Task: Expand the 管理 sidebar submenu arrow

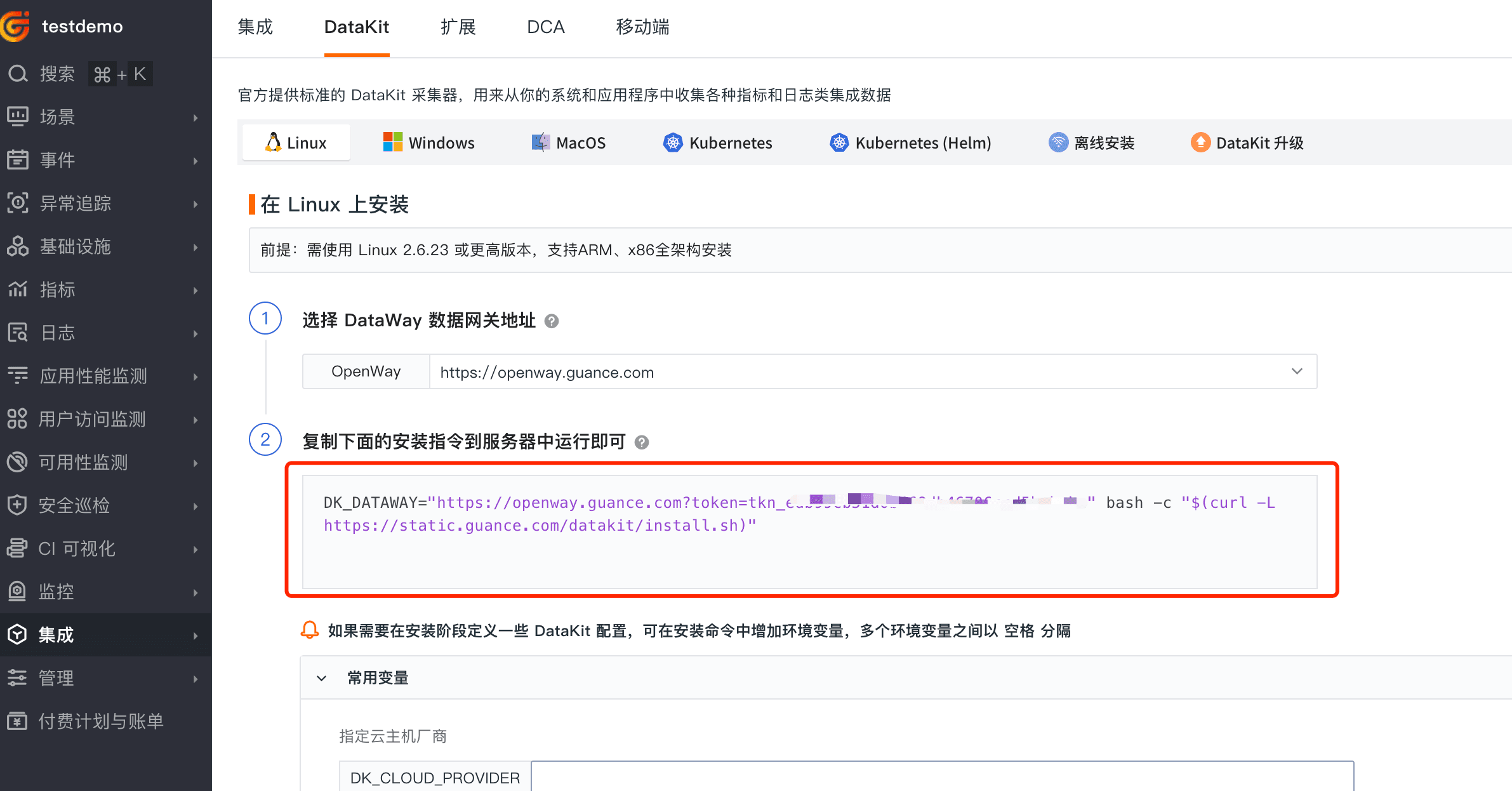Action: pos(196,679)
